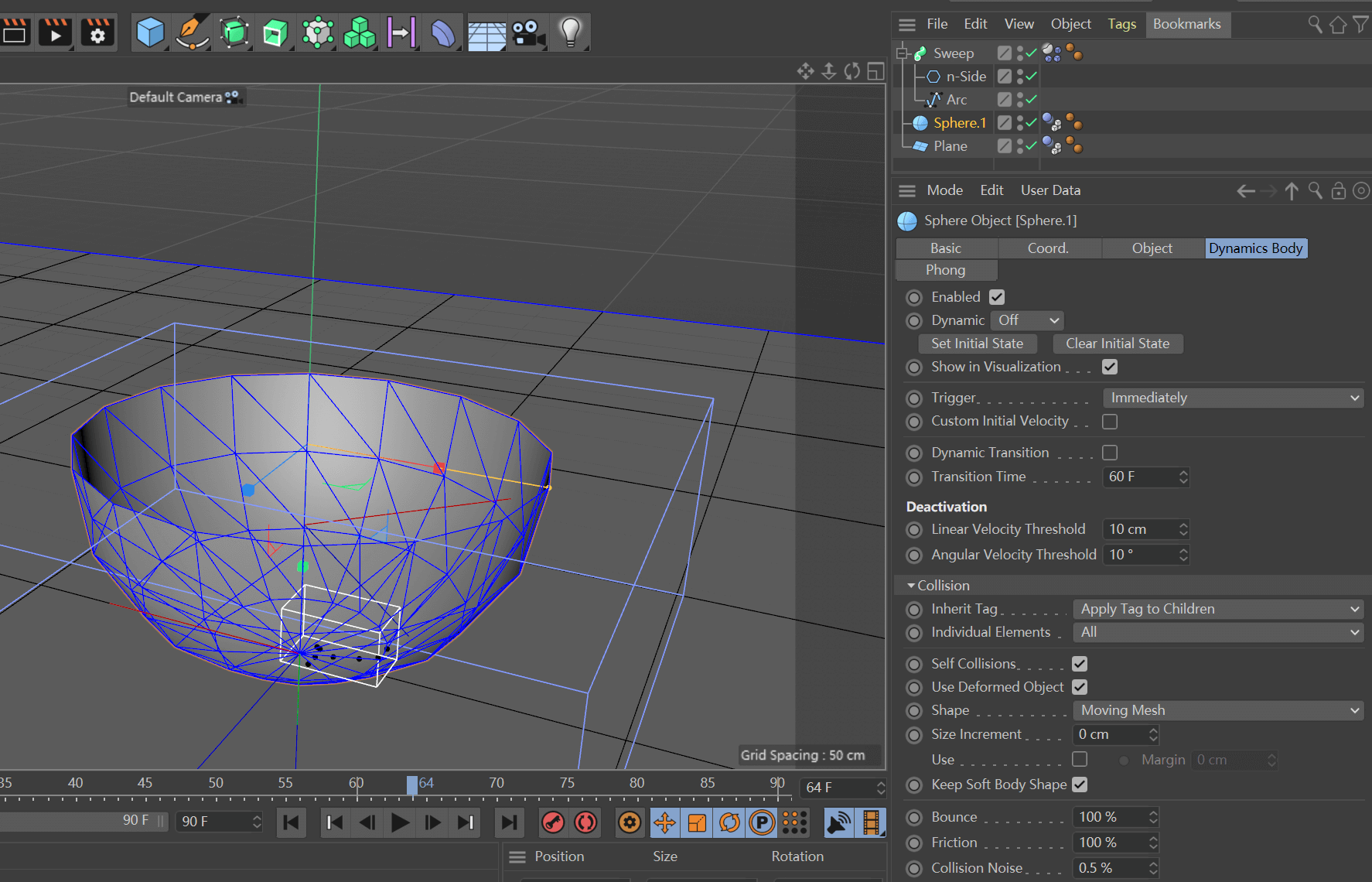Open the Individual Elements dropdown
The width and height of the screenshot is (1372, 882).
tap(1218, 632)
